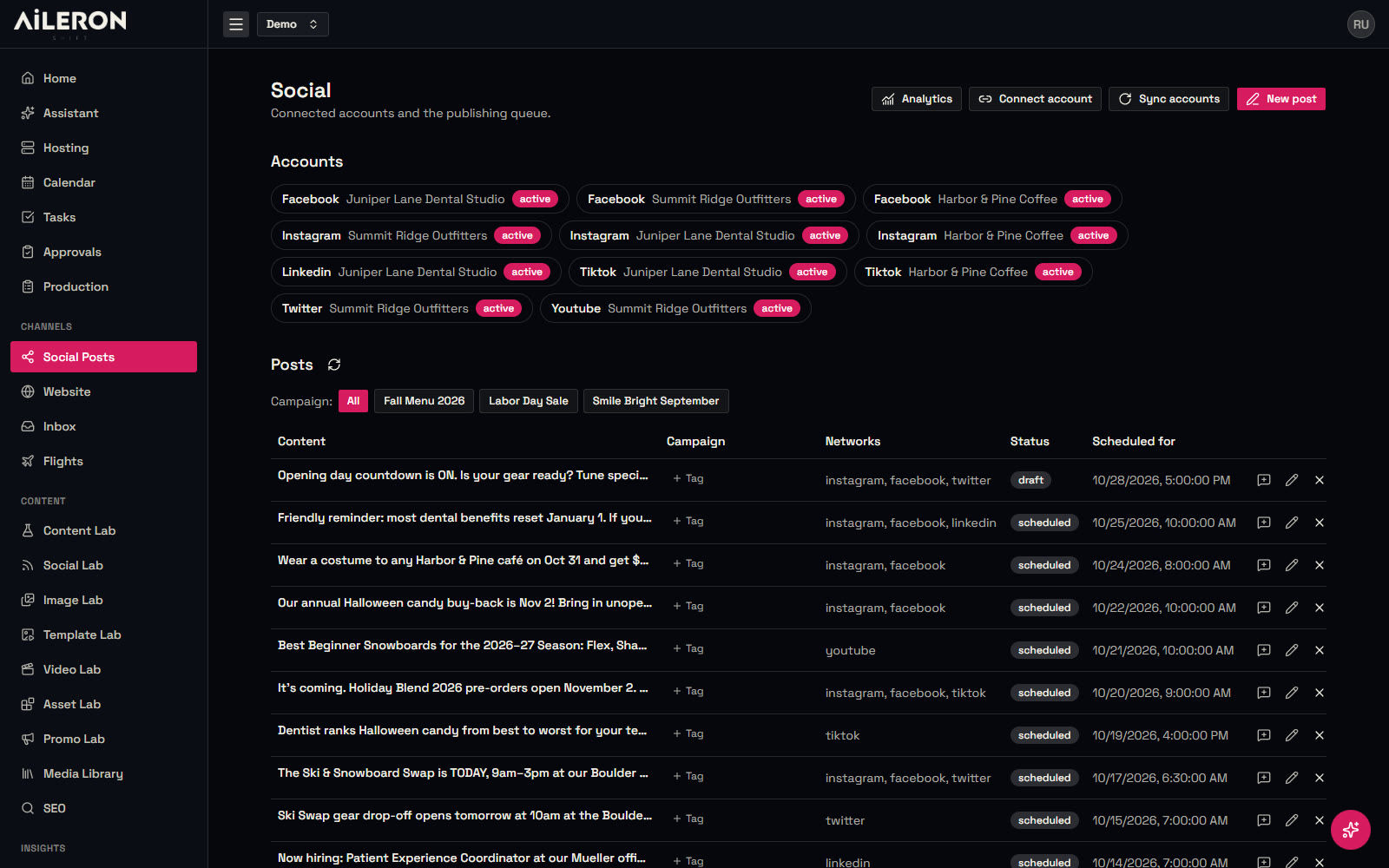Open the Media Library
1389x868 pixels.
coord(103,773)
